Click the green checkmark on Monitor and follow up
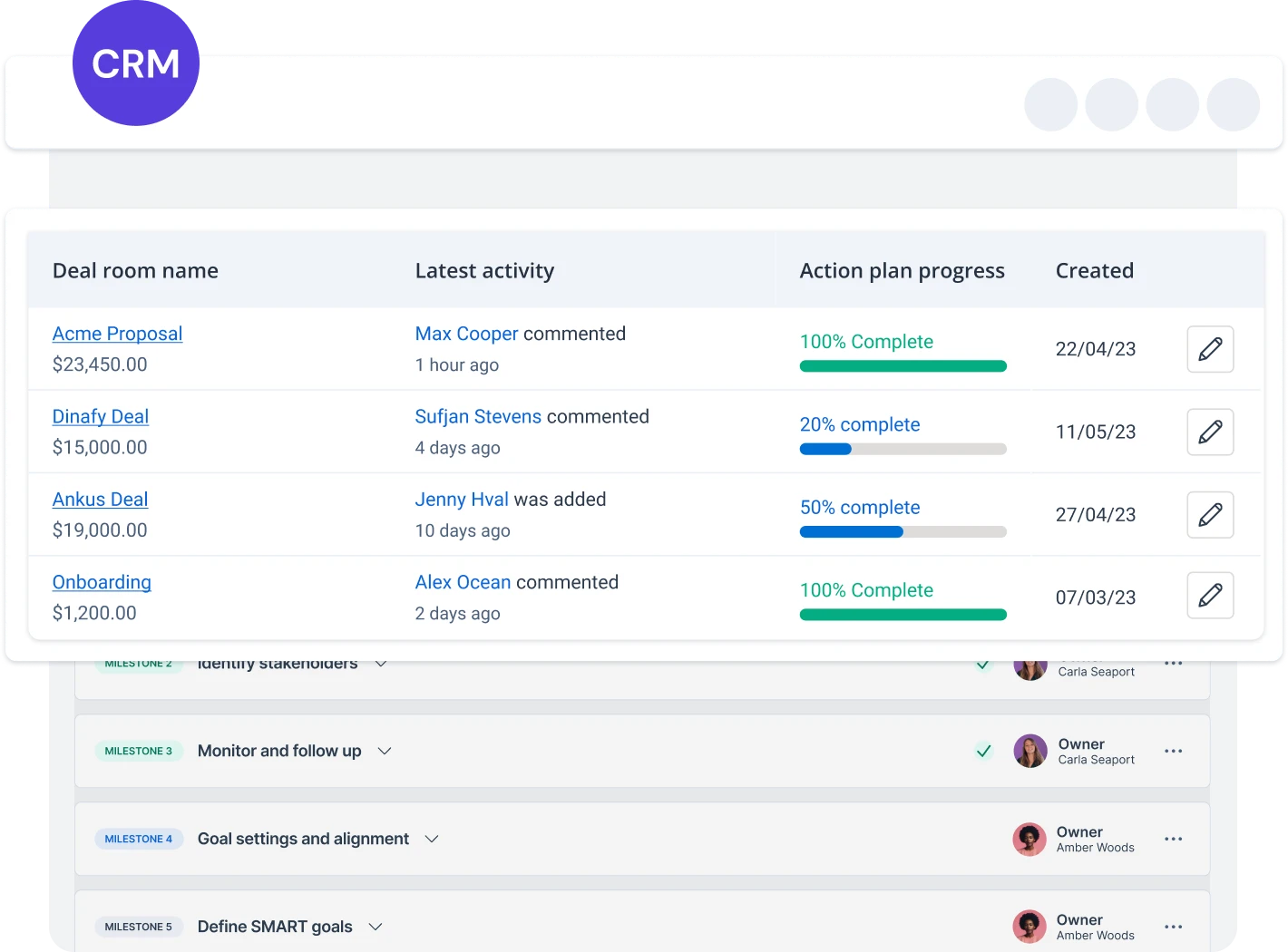 coord(983,751)
